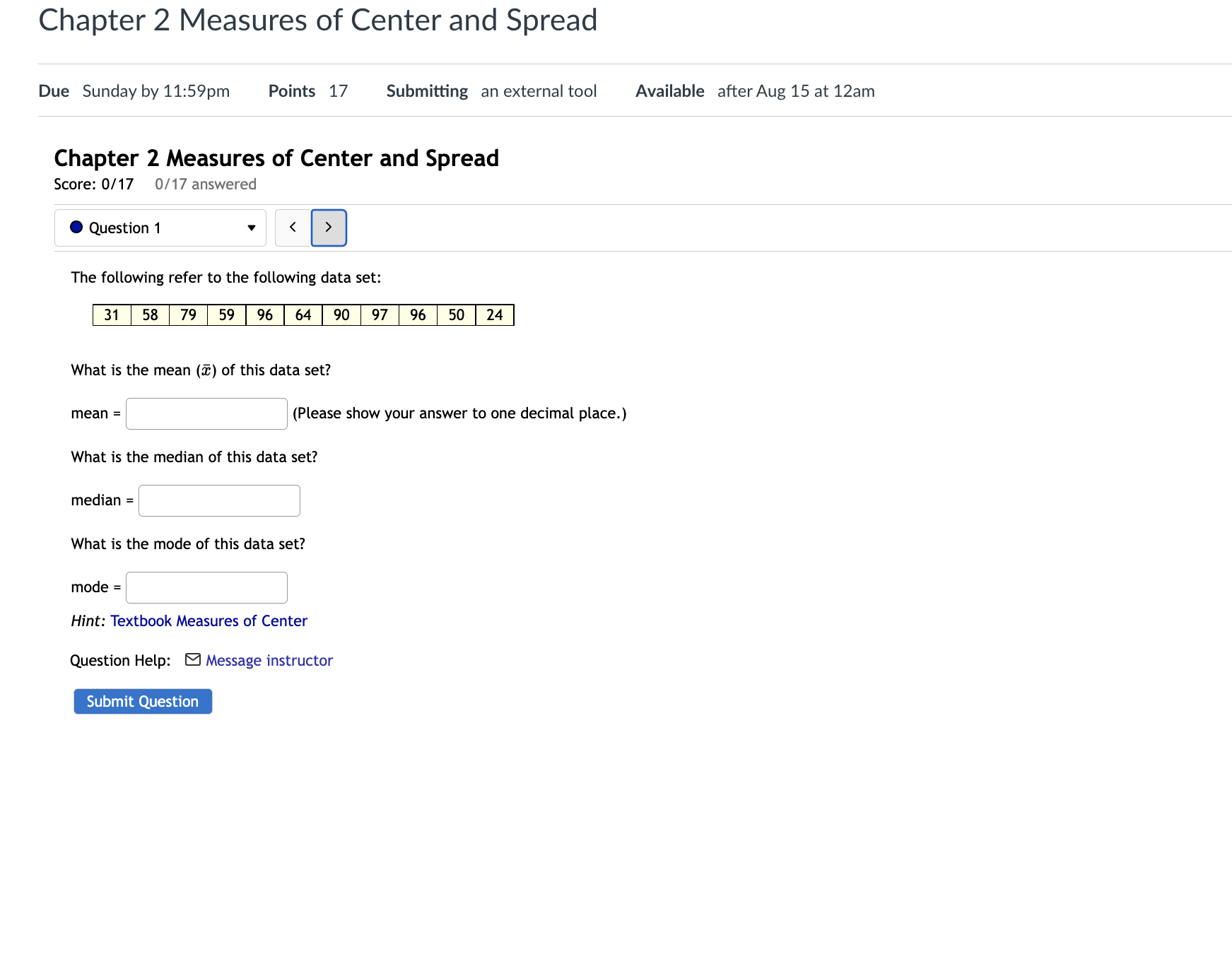This screenshot has height=976, width=1232.
Task: Click the Submit Question button
Action: click(142, 700)
